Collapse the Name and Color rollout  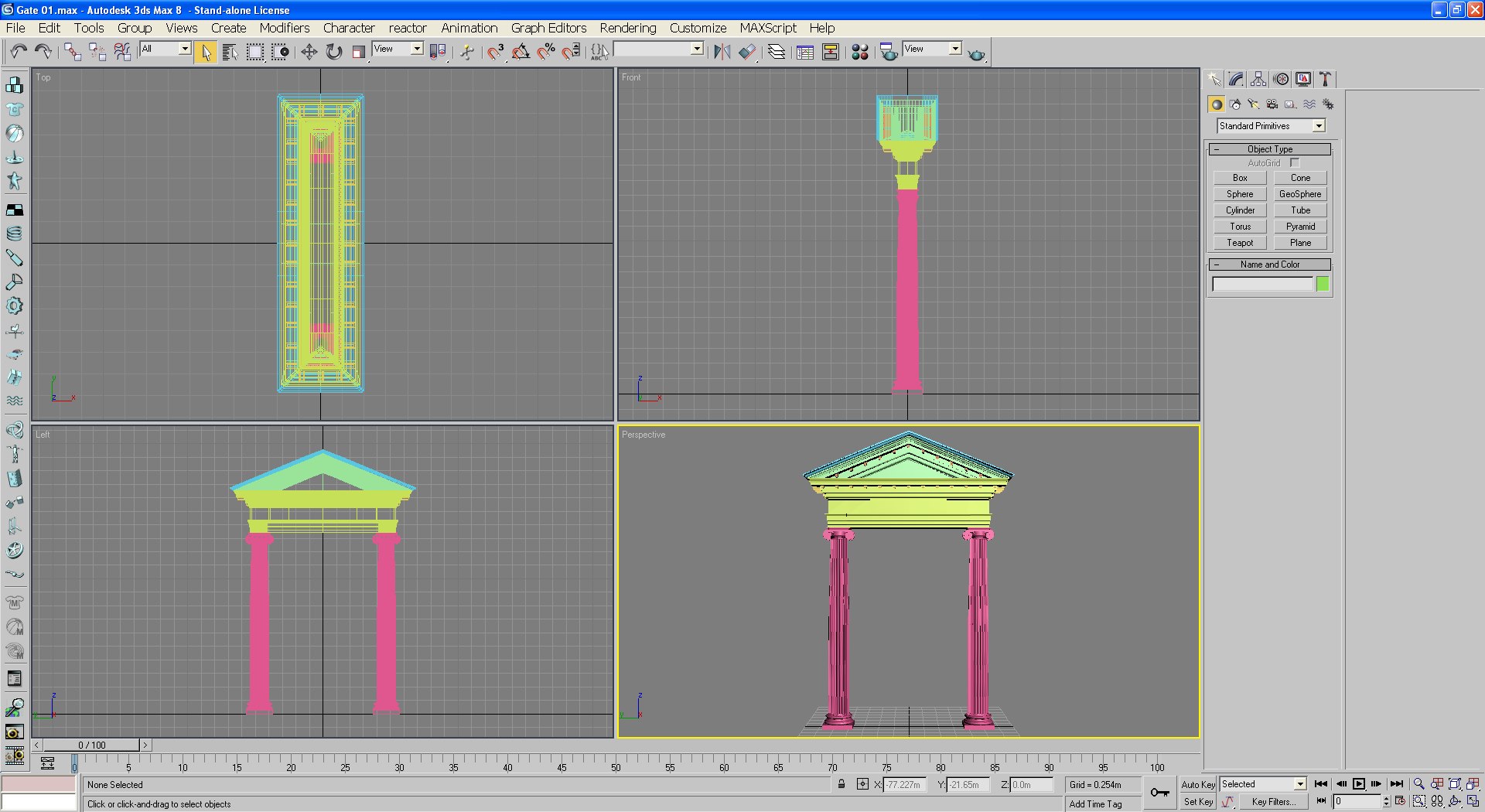1269,264
